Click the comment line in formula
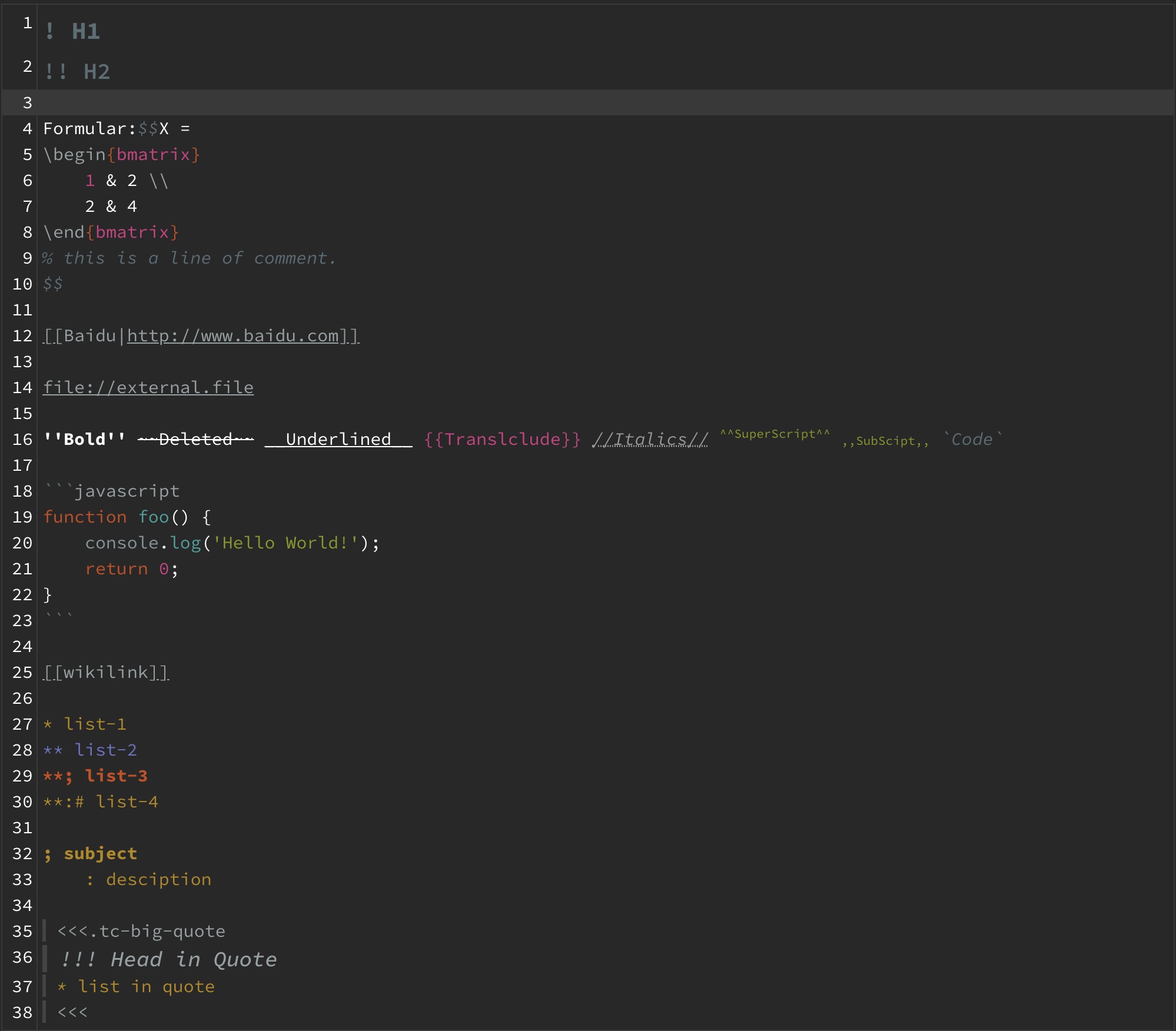The height and width of the screenshot is (1031, 1176). 188,258
